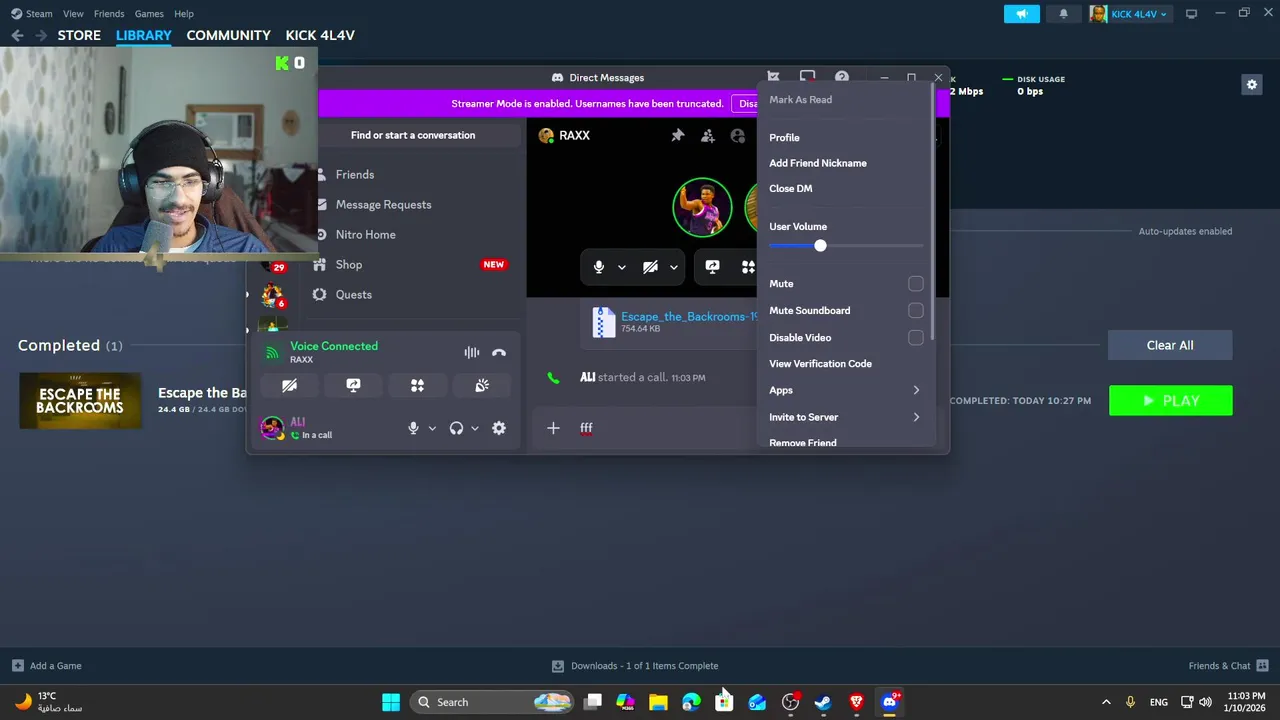This screenshot has height=720, width=1280.
Task: Open Steam Games menu
Action: tap(149, 14)
